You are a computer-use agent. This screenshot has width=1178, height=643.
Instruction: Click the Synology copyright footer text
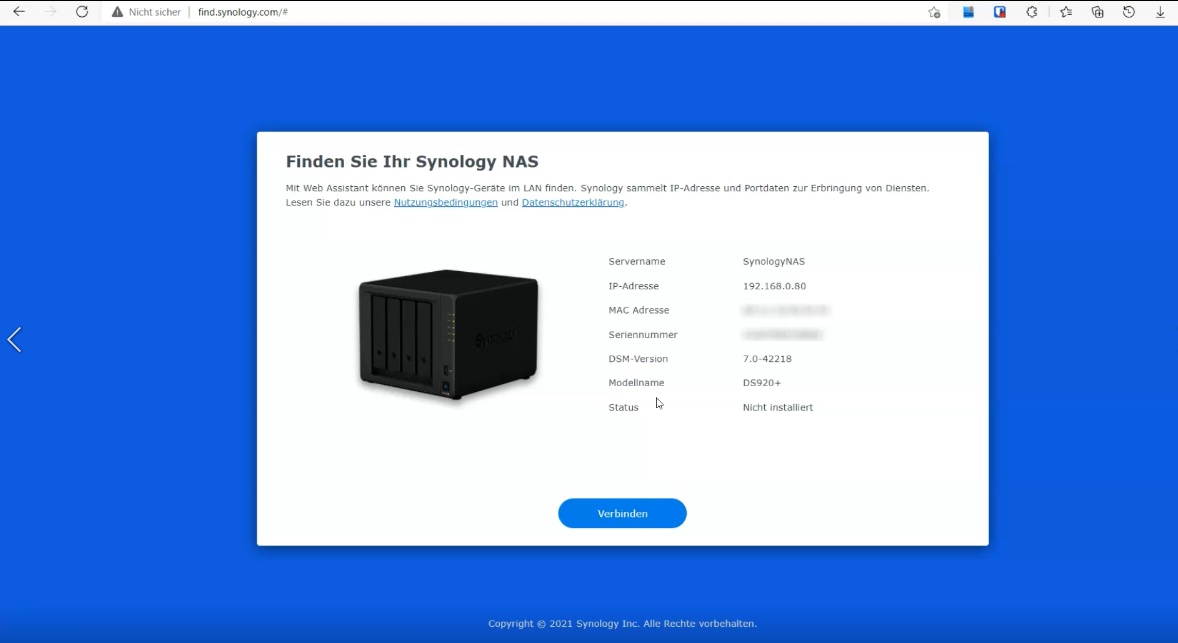(x=622, y=623)
